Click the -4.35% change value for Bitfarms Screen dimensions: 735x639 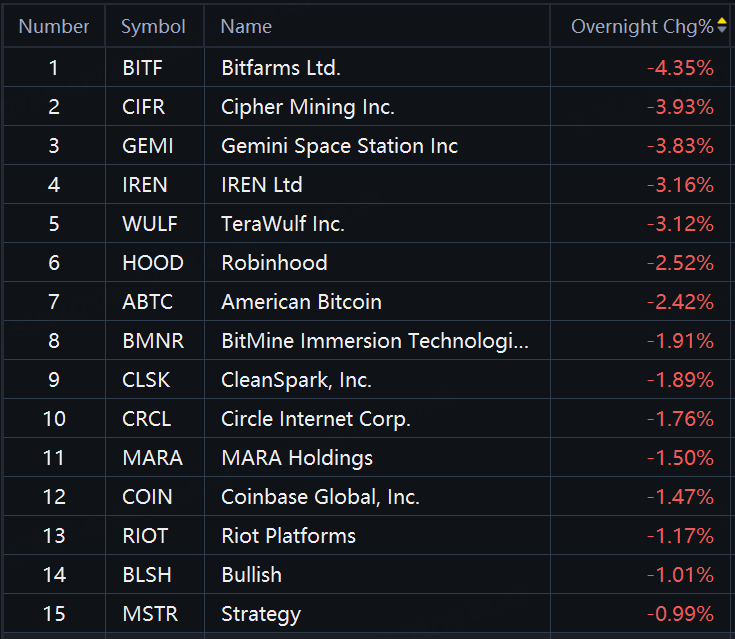click(x=680, y=68)
